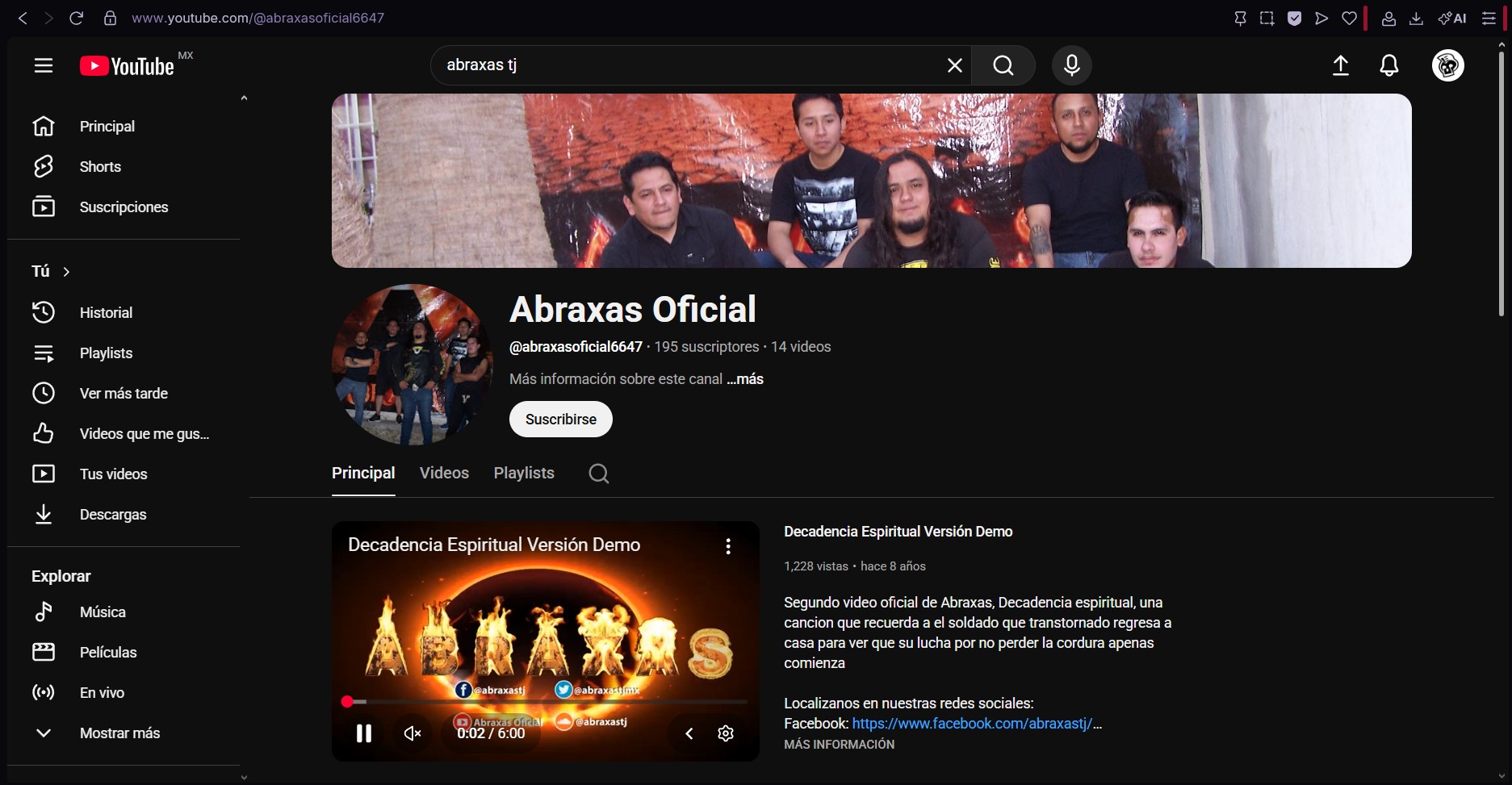This screenshot has width=1512, height=785.
Task: Click the search magnifier button
Action: [1003, 65]
